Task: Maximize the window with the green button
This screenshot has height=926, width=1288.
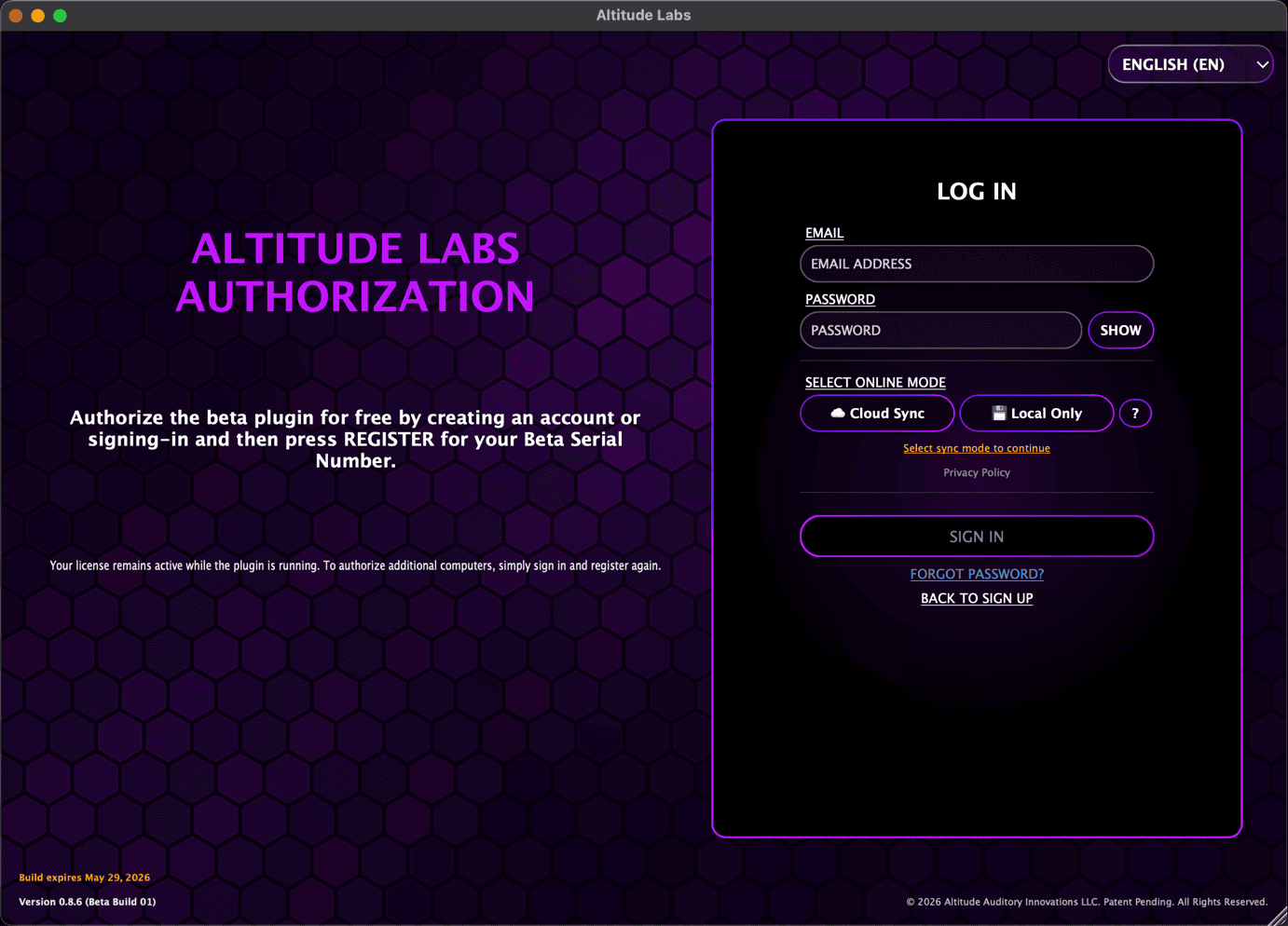Action: click(x=61, y=16)
